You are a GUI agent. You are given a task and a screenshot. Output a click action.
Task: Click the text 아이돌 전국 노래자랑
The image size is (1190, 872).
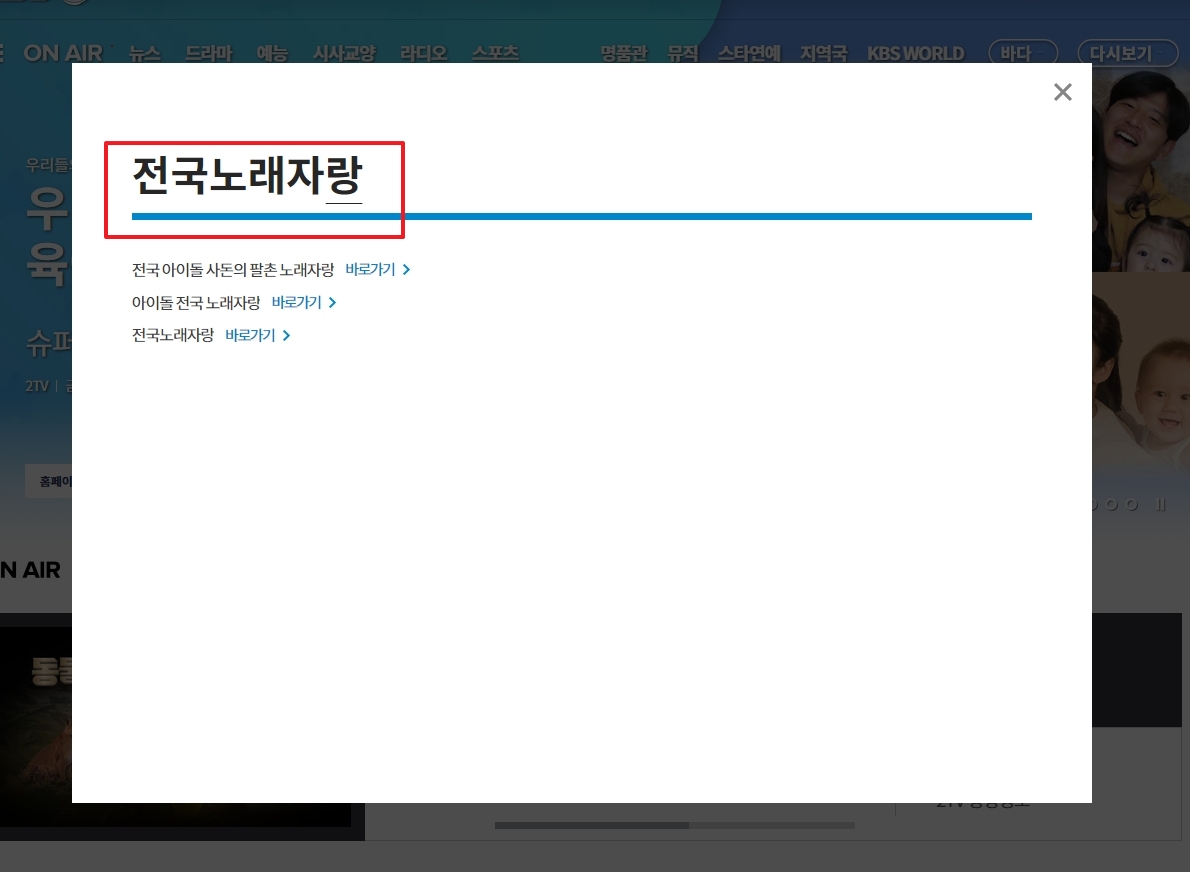196,302
